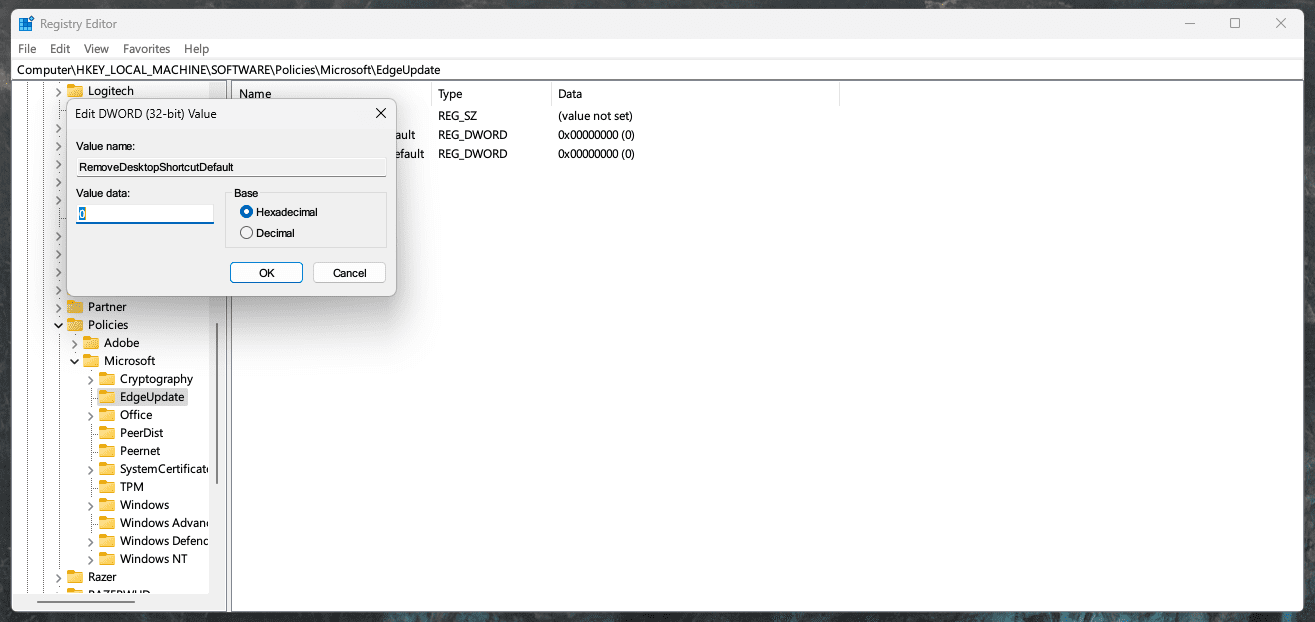Image resolution: width=1315 pixels, height=622 pixels.
Task: Click the open EdgeUpdate folder icon
Action: pos(107,397)
